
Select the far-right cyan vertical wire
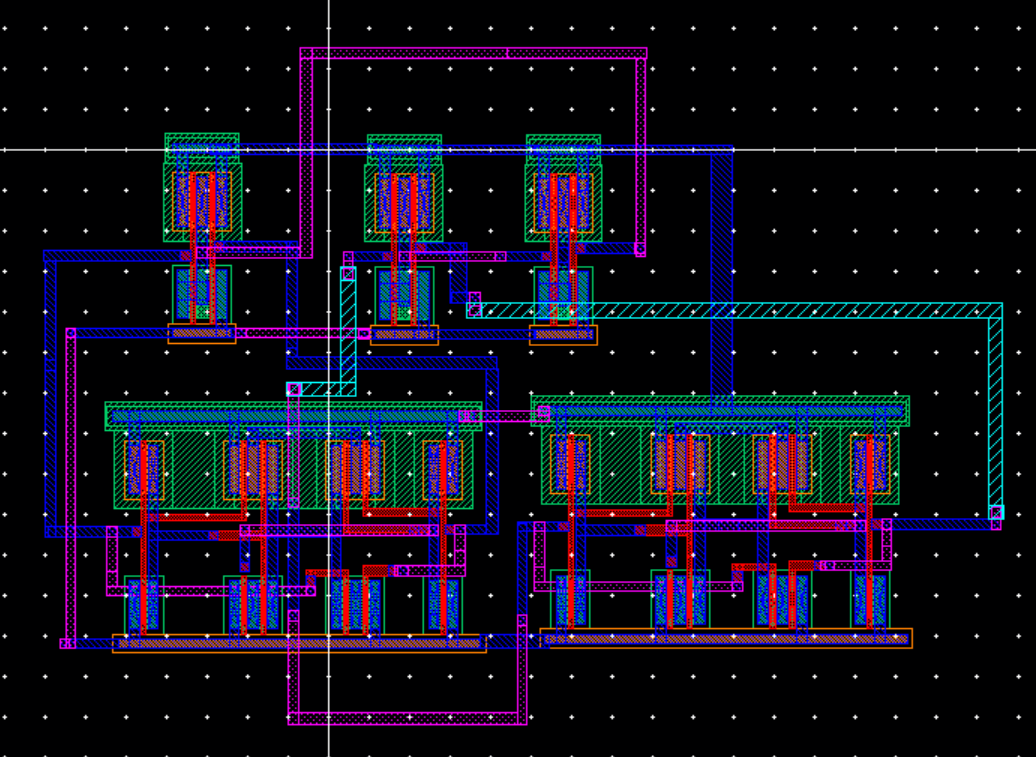996,411
